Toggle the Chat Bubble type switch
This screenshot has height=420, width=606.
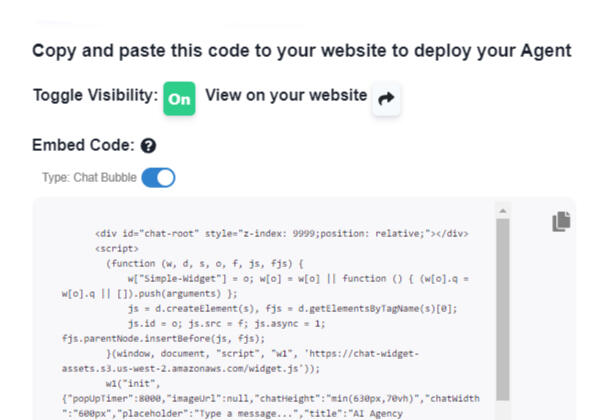click(158, 177)
